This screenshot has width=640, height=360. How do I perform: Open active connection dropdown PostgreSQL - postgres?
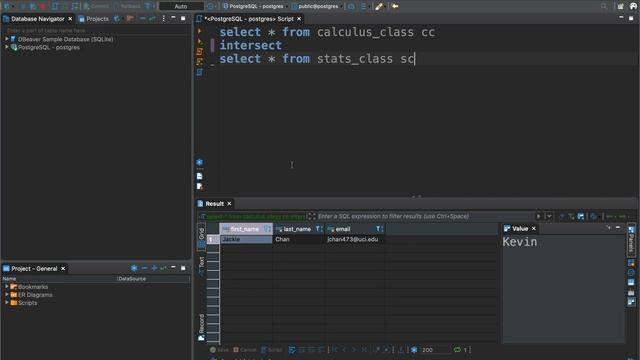(255, 6)
